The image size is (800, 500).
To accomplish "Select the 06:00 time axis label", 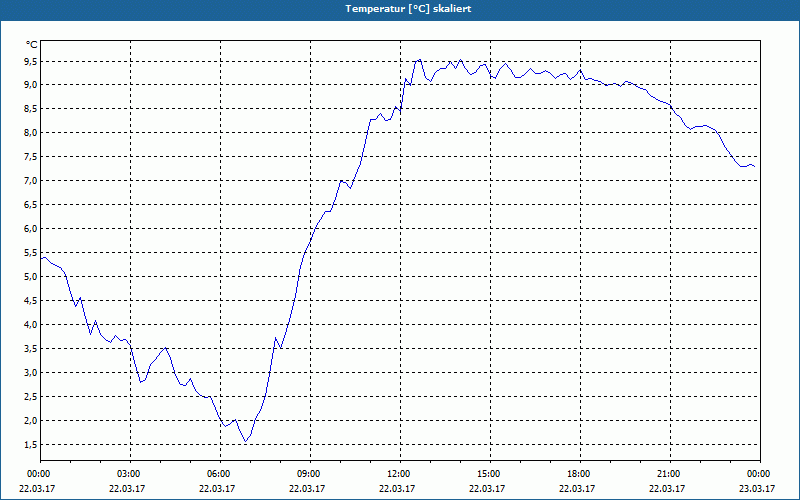I will pos(220,474).
